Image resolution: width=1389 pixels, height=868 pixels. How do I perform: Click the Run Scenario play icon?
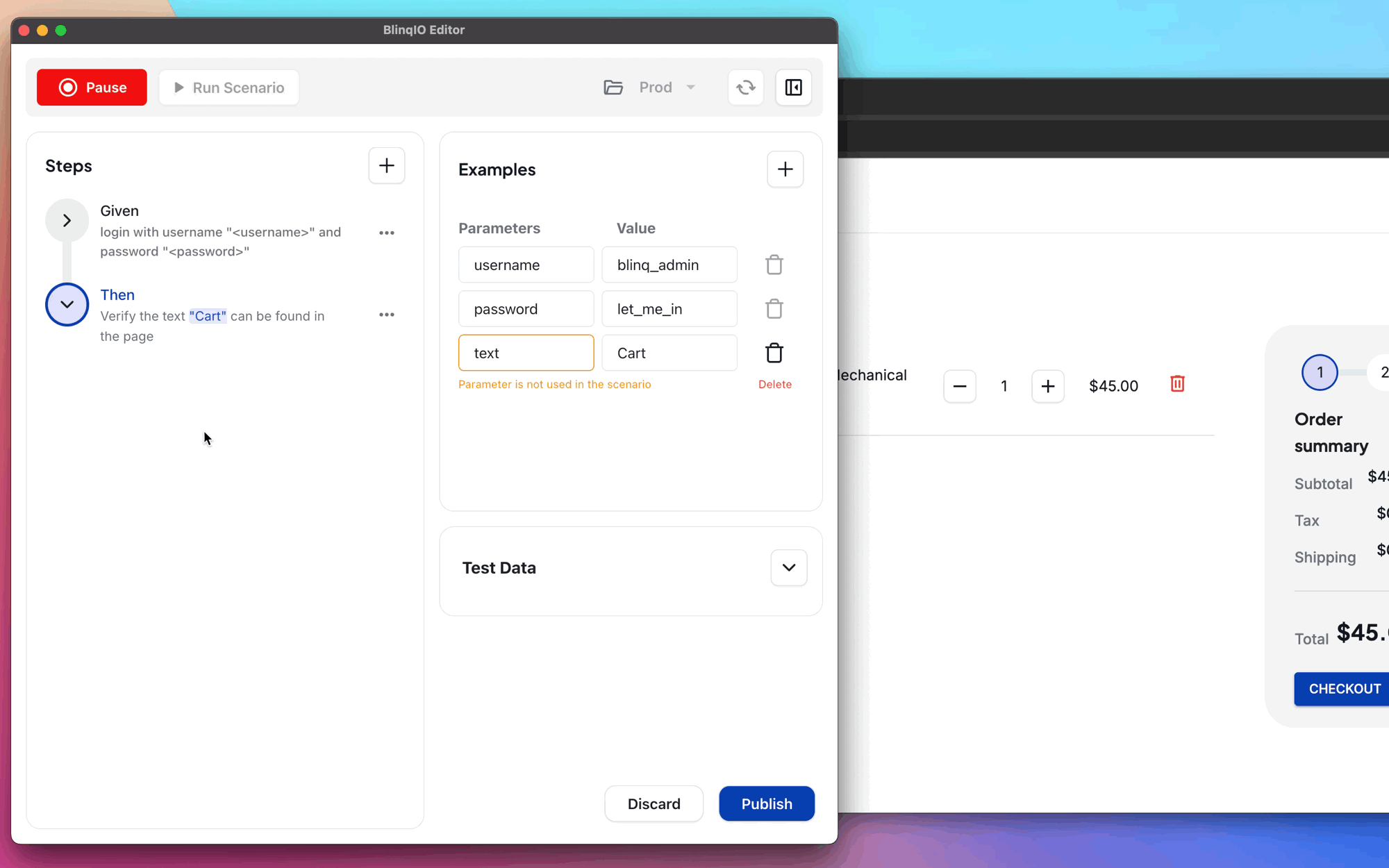pos(178,87)
